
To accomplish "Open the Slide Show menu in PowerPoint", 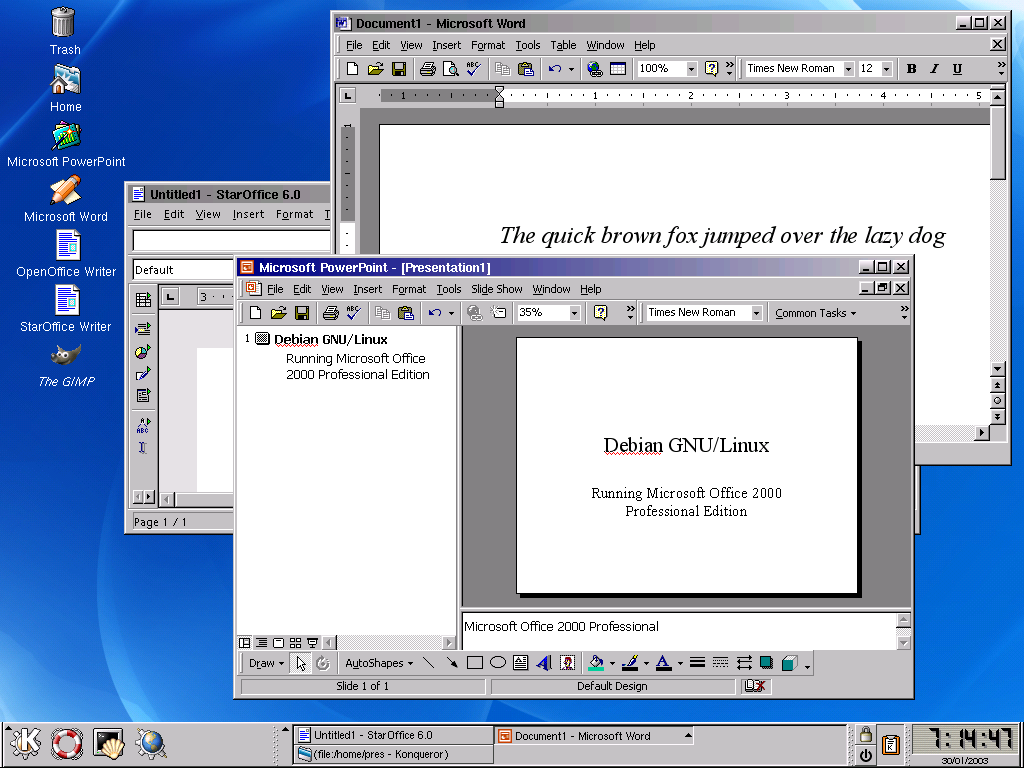I will [497, 289].
